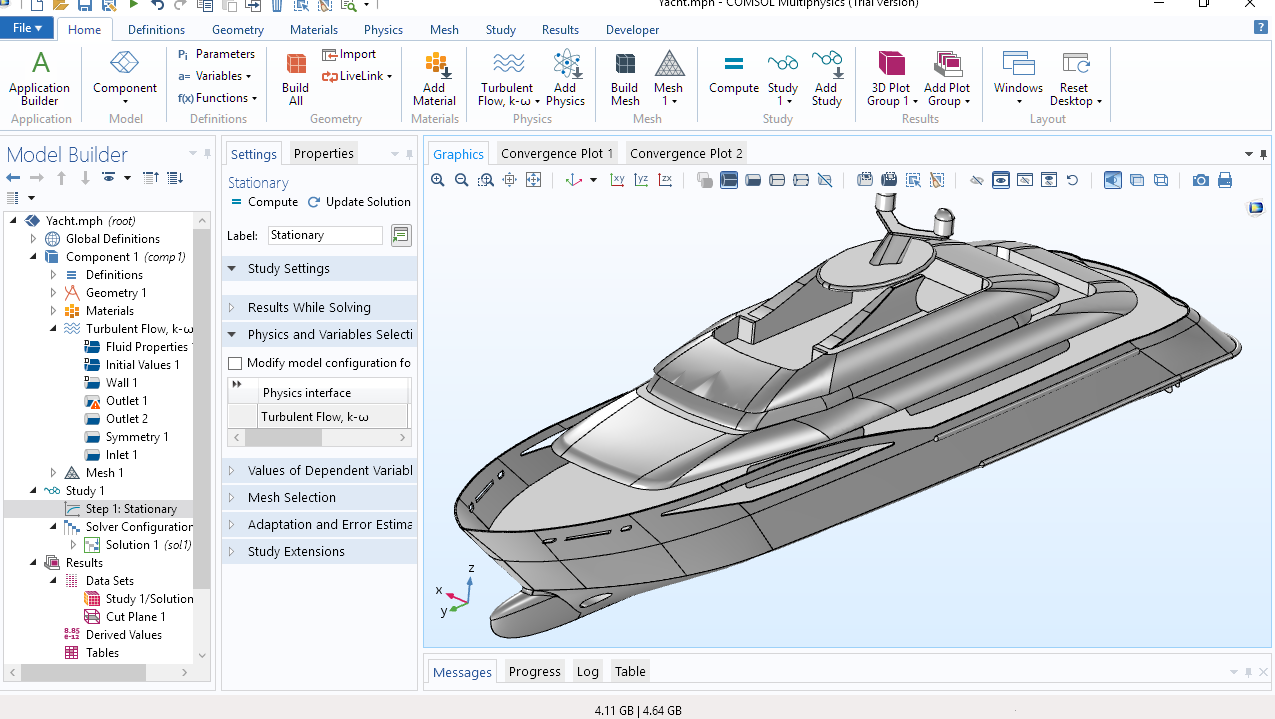Image resolution: width=1275 pixels, height=719 pixels.
Task: Open the Physics ribbon tab
Action: pyautogui.click(x=383, y=30)
